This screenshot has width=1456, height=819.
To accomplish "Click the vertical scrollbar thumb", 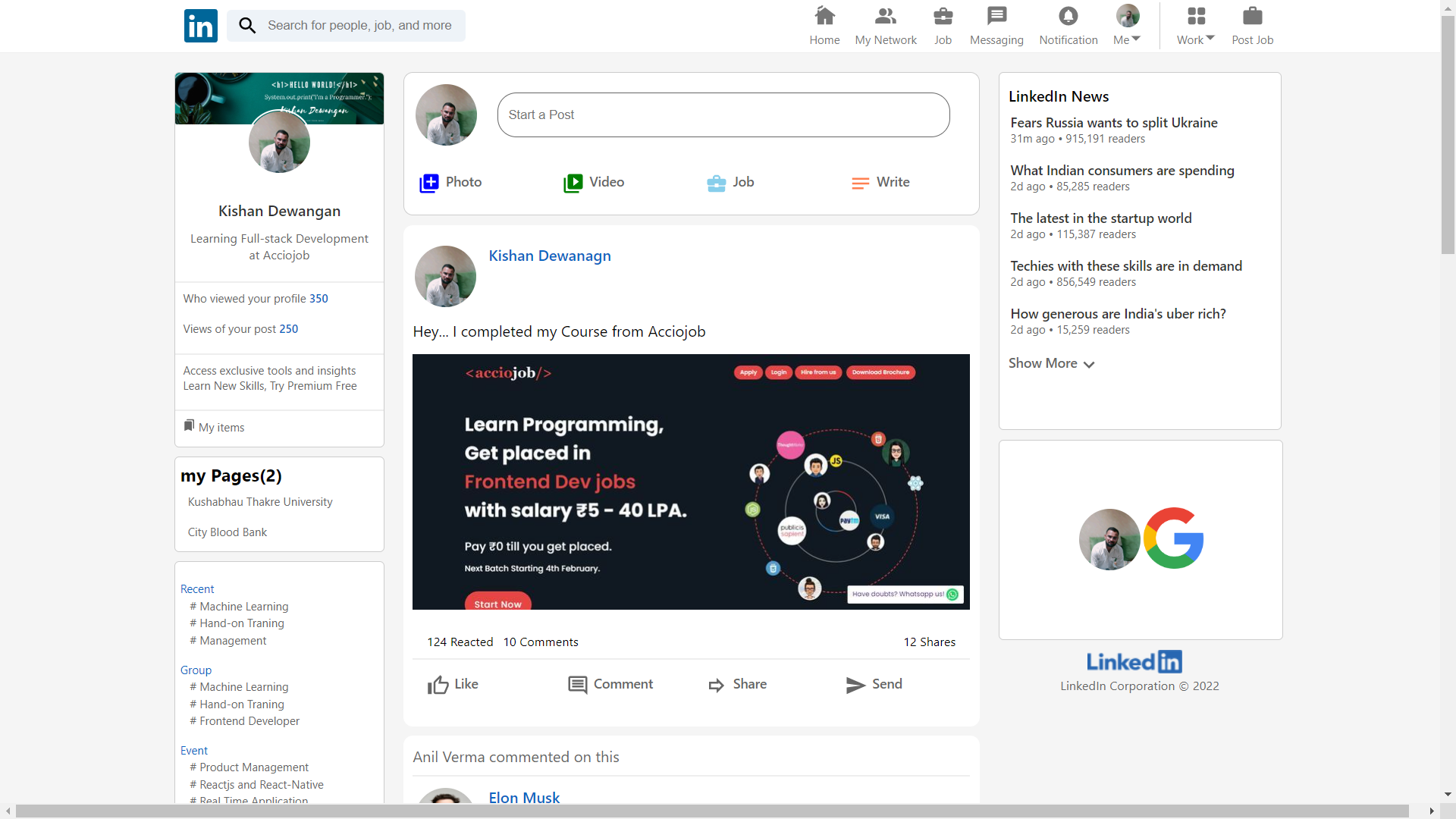I will click(x=1448, y=135).
